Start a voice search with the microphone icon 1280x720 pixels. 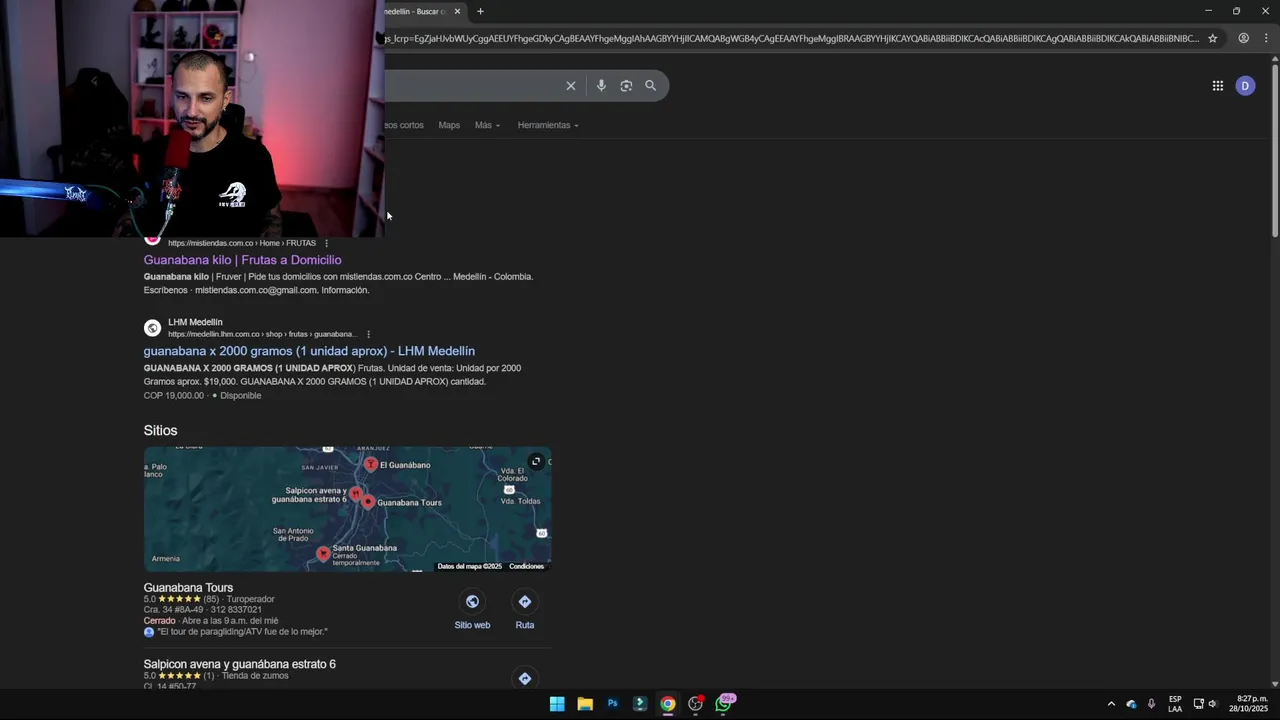(601, 86)
